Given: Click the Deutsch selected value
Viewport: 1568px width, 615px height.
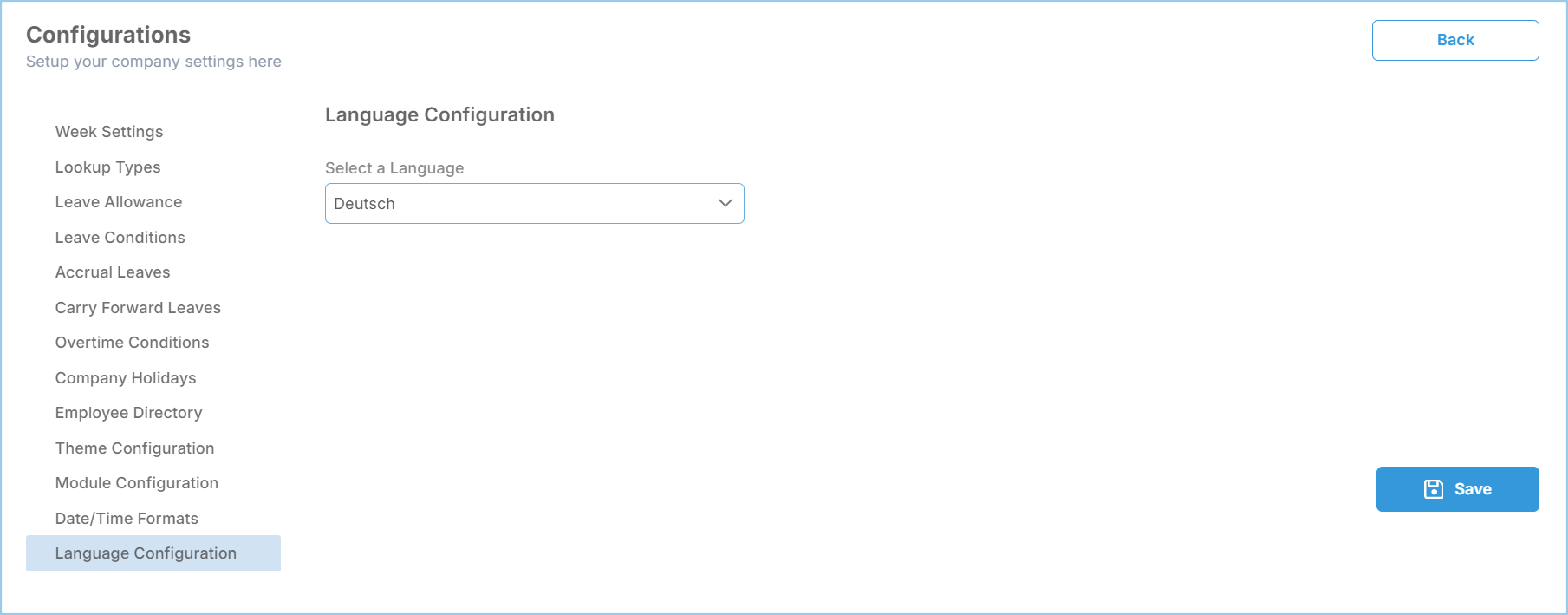Looking at the screenshot, I should (x=364, y=204).
